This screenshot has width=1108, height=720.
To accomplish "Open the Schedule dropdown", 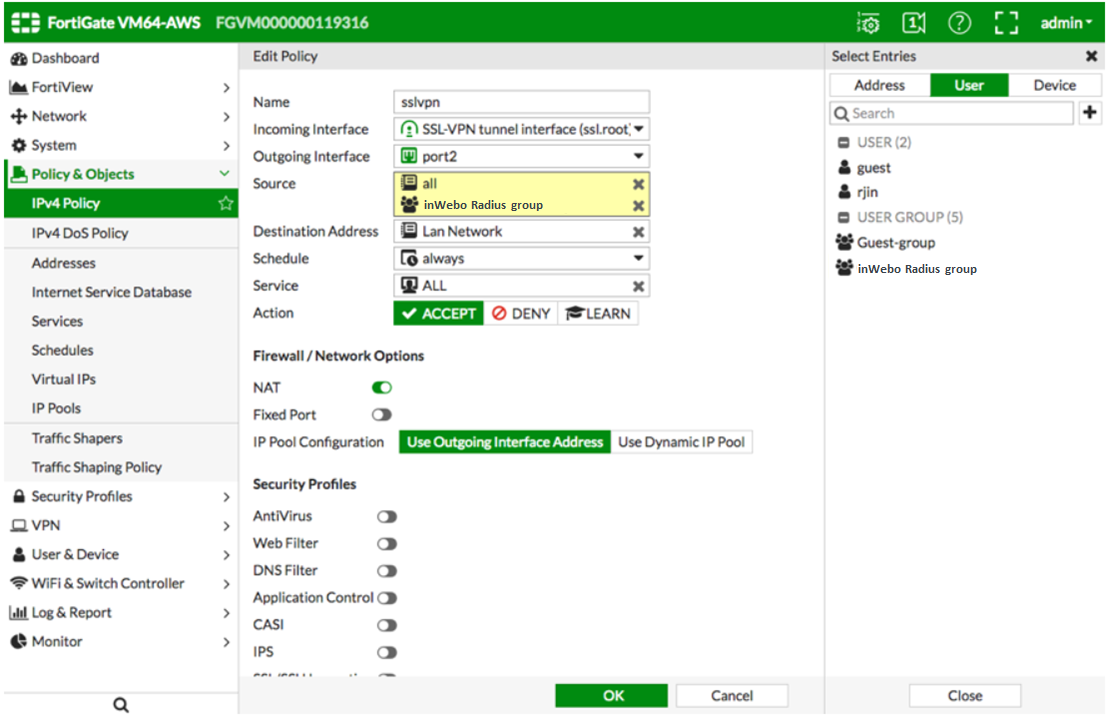I will 638,259.
